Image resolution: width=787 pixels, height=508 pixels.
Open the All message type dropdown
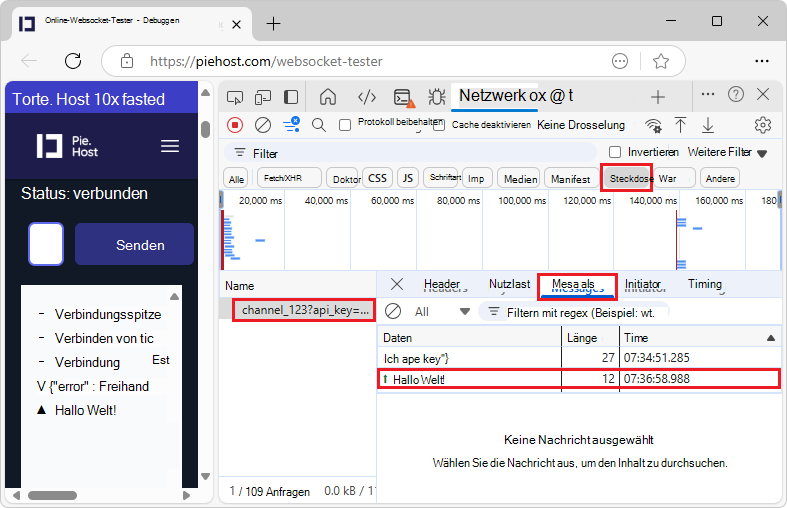[x=440, y=311]
